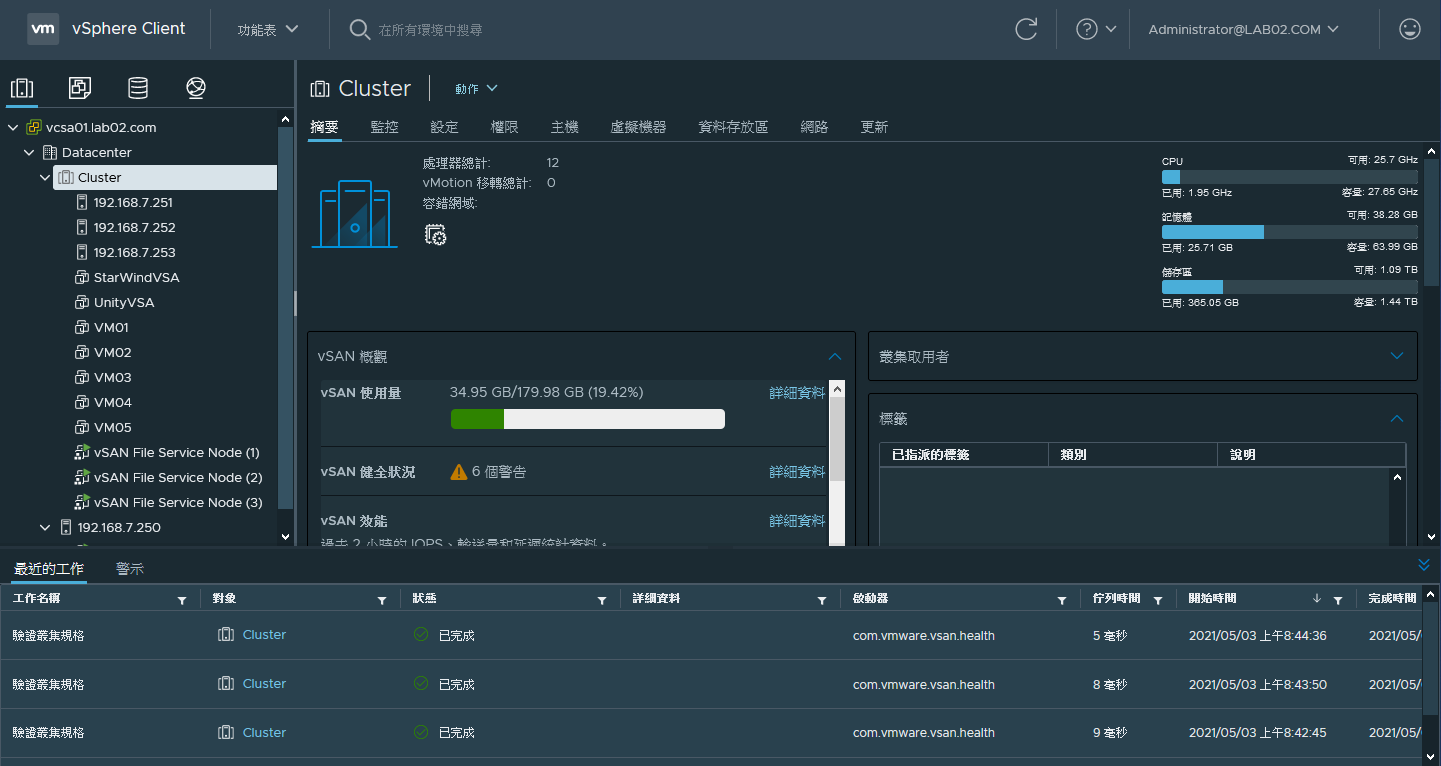Click filter icon in 工作名稱 column

coord(182,600)
